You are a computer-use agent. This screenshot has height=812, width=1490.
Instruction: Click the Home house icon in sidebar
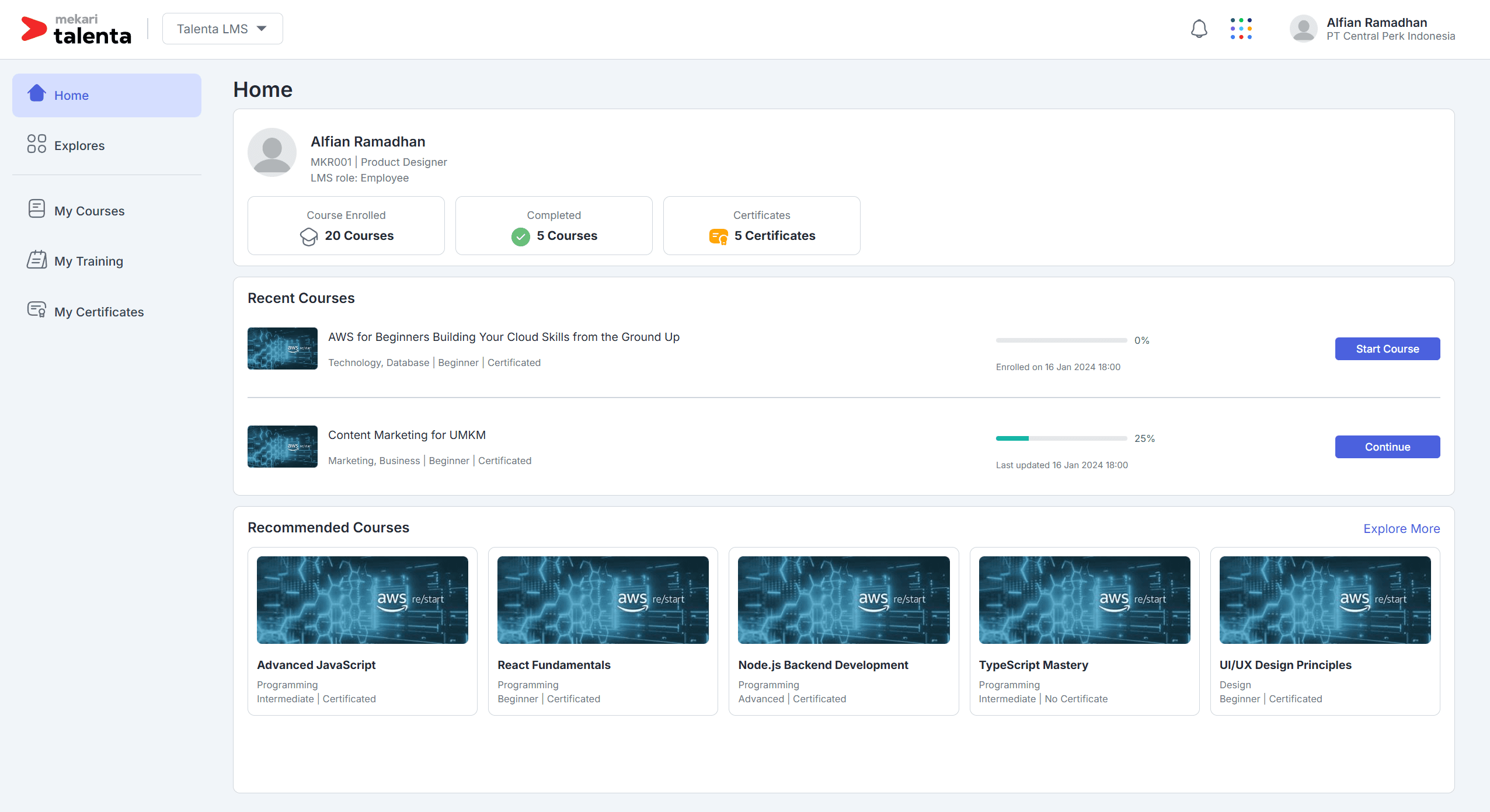(x=37, y=93)
